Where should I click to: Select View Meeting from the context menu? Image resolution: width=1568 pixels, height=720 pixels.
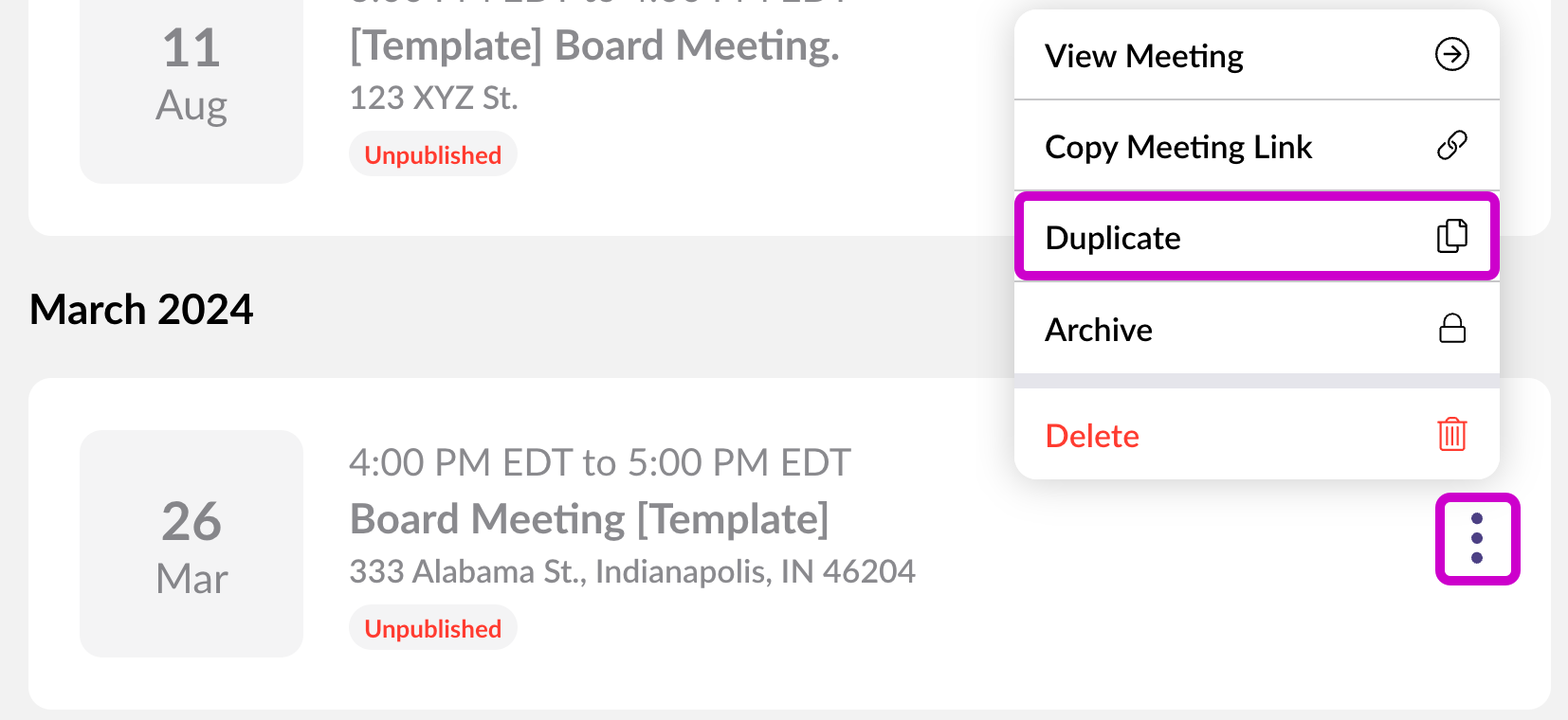[1144, 56]
